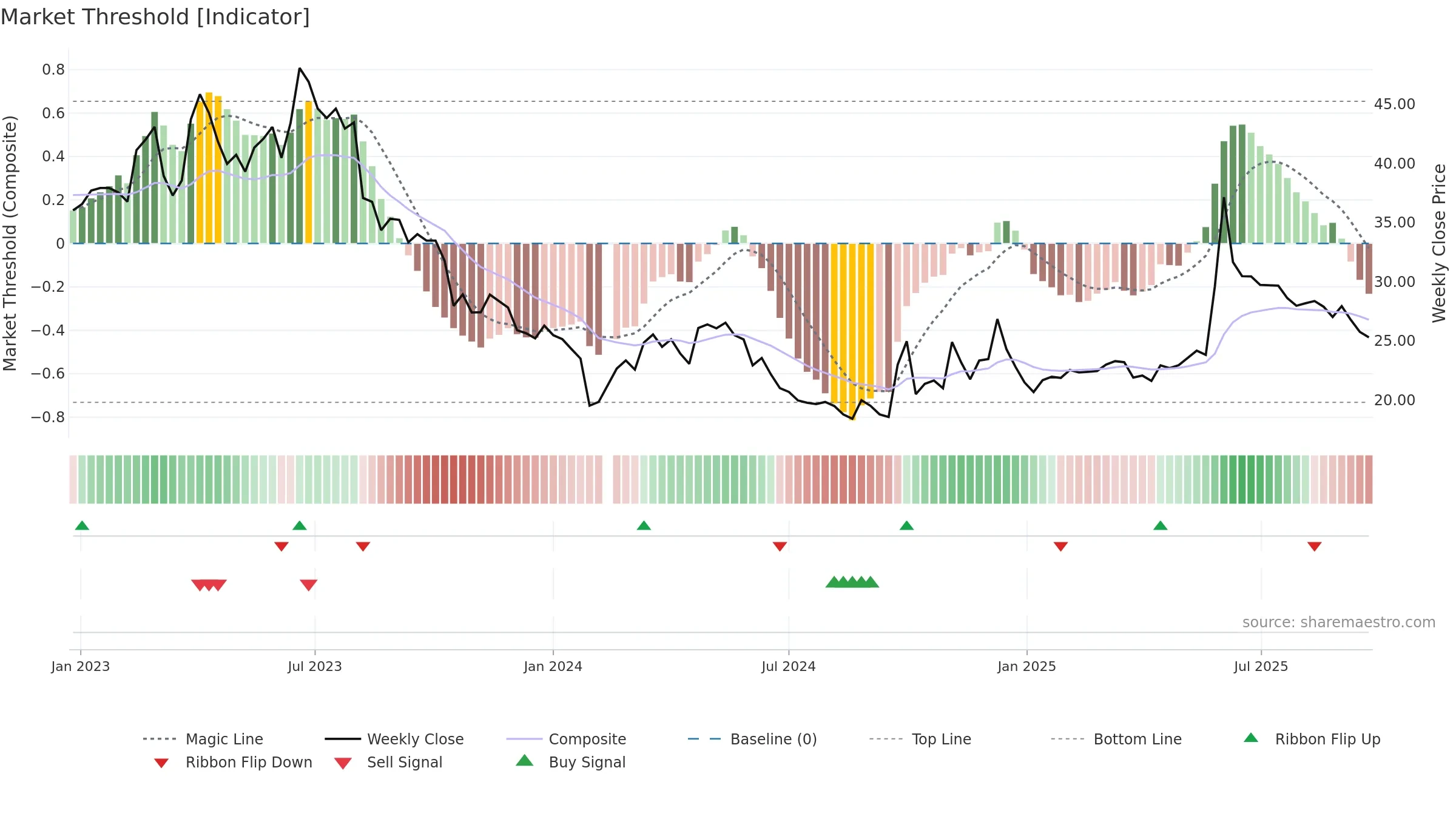
Task: Click the Ribbon Flip Down marker in August 2023
Action: 363,547
